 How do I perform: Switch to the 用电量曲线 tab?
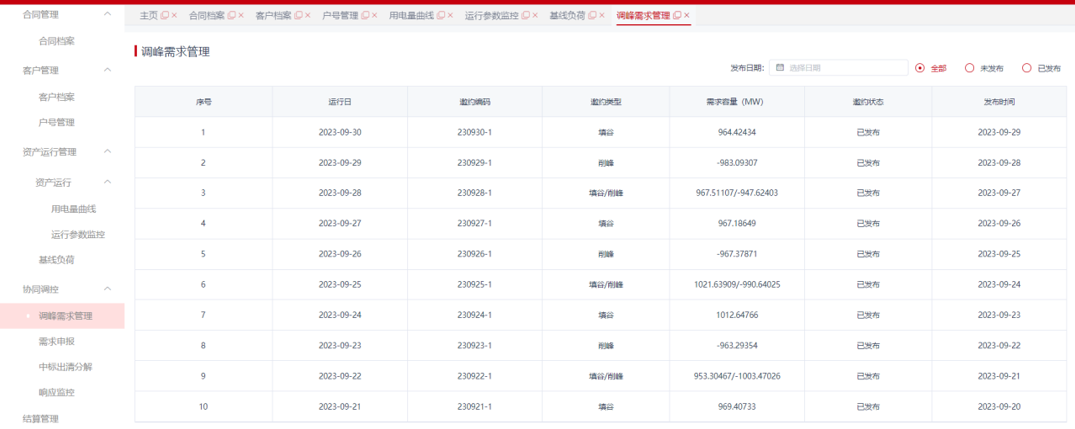[411, 15]
